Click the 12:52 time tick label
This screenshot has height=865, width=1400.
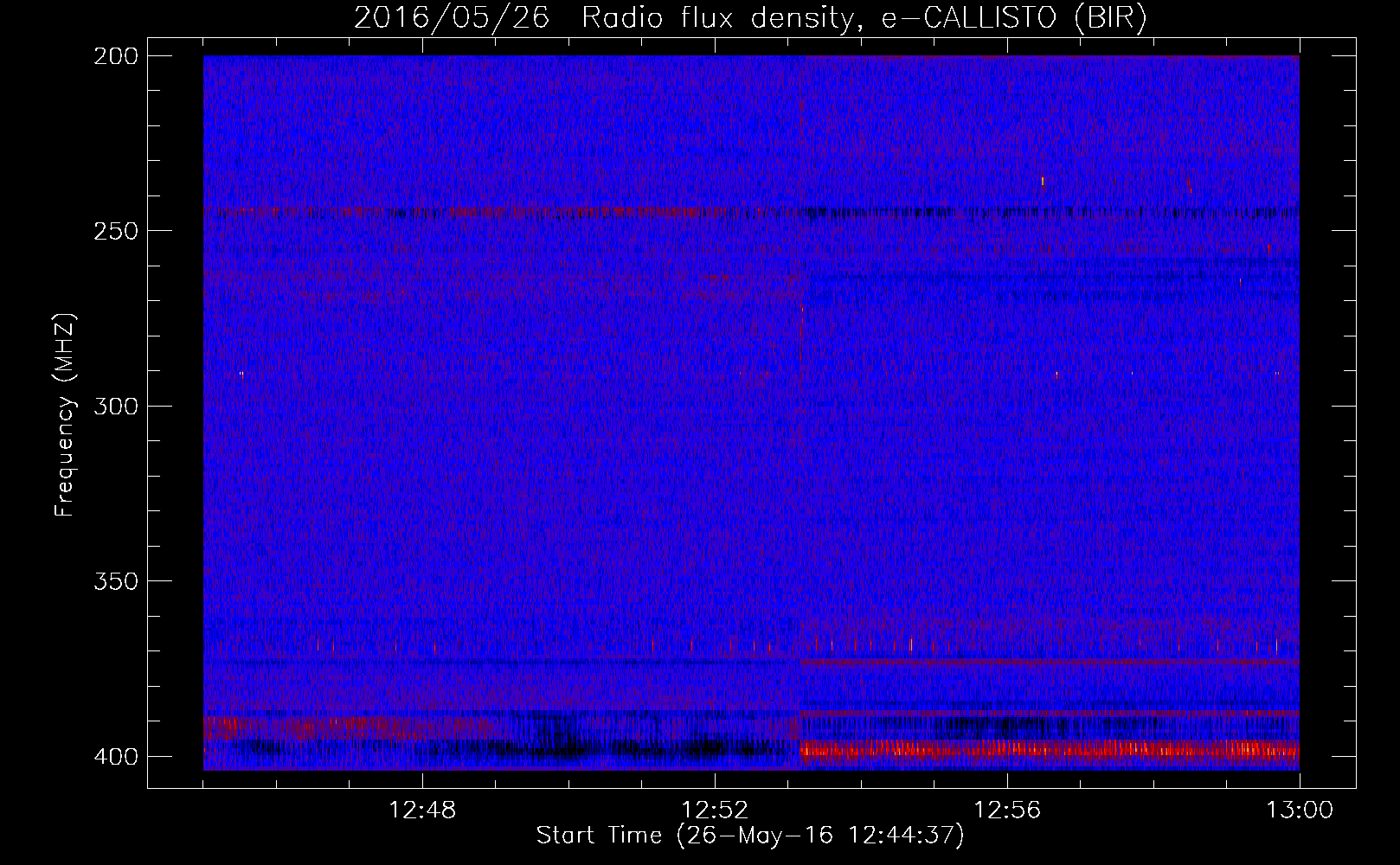click(x=715, y=811)
